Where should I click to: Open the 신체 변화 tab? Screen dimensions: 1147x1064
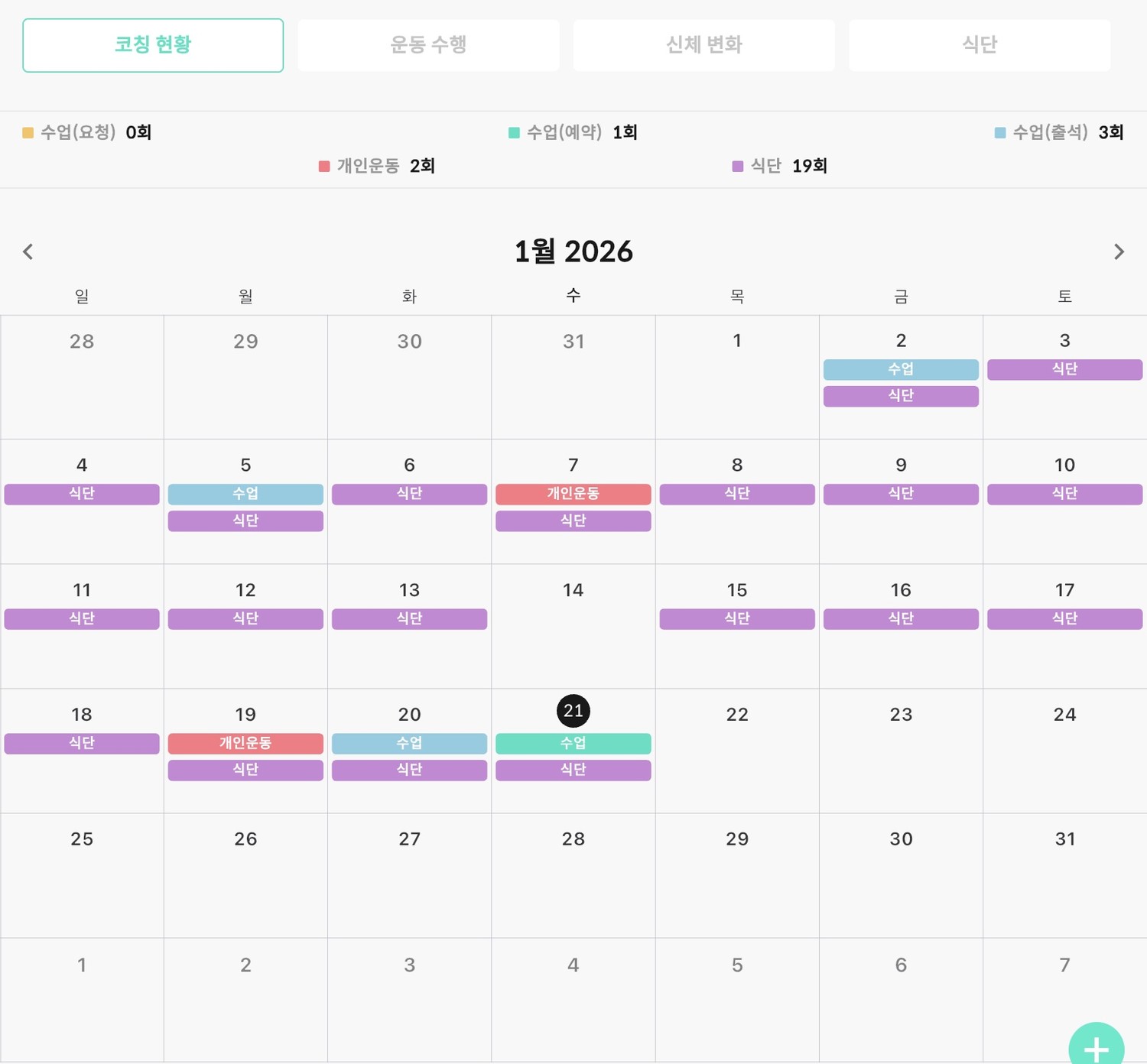pyautogui.click(x=703, y=45)
